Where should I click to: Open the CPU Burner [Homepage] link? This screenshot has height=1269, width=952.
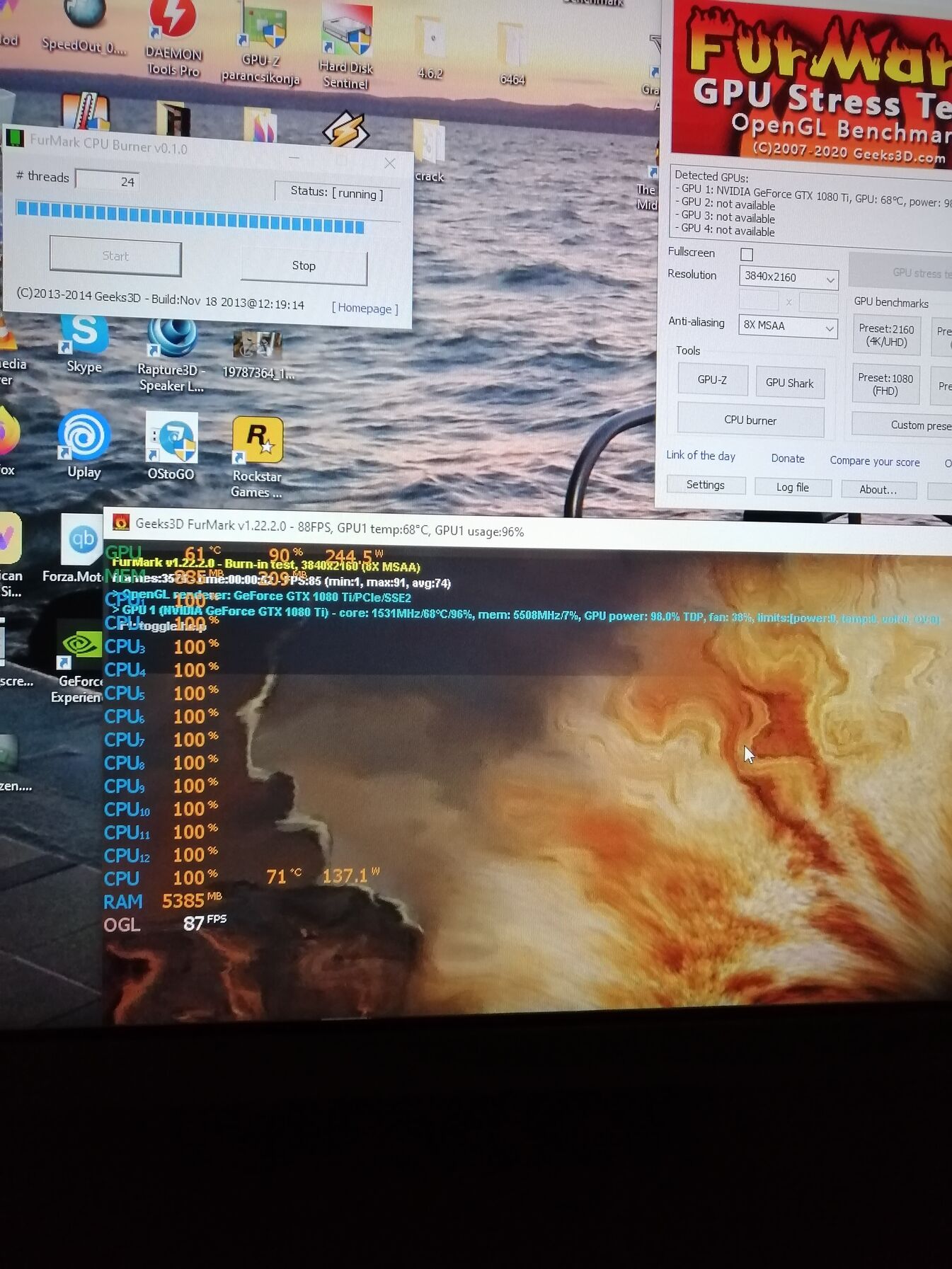[x=365, y=308]
